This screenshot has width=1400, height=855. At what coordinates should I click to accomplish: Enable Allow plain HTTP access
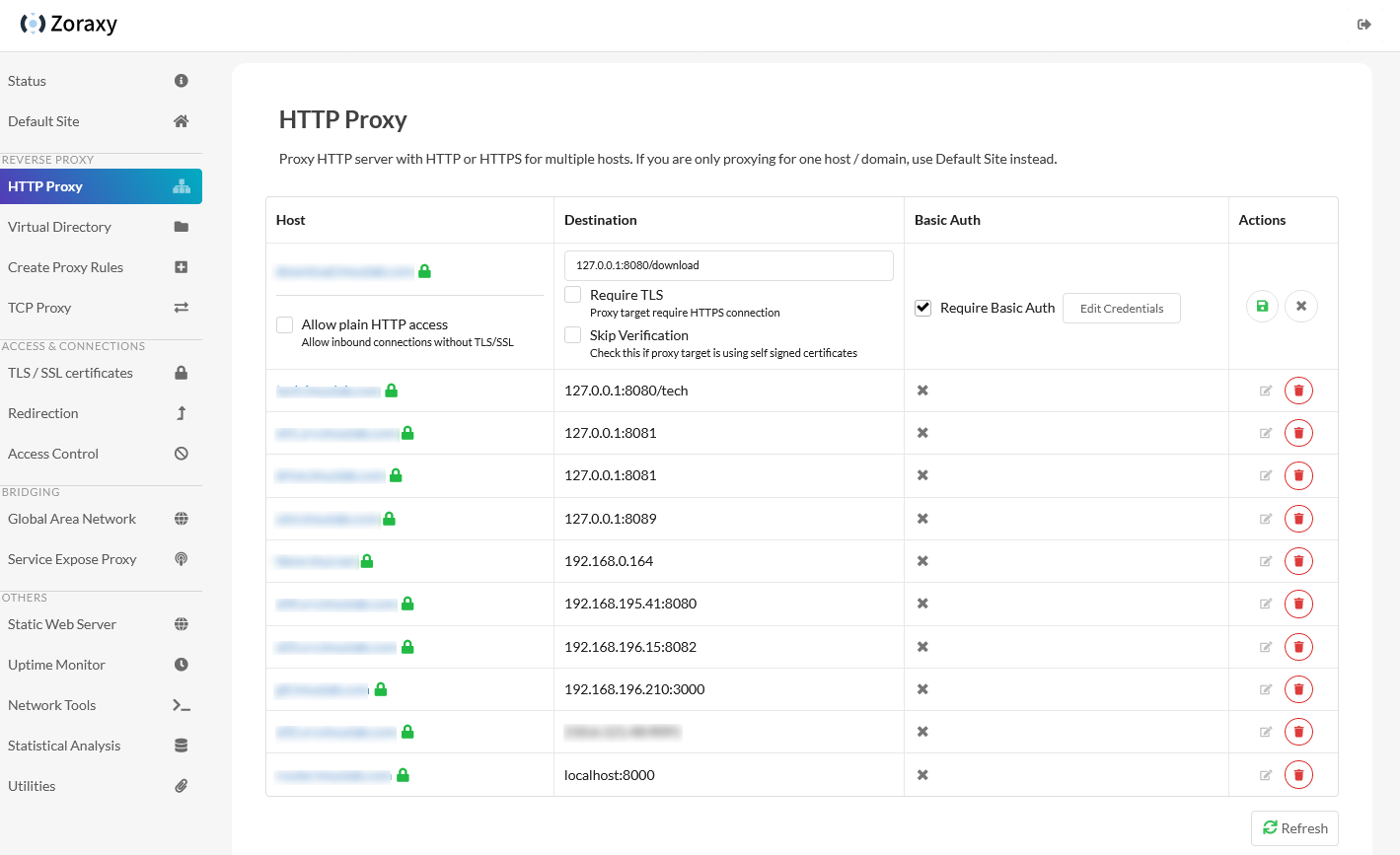click(285, 324)
